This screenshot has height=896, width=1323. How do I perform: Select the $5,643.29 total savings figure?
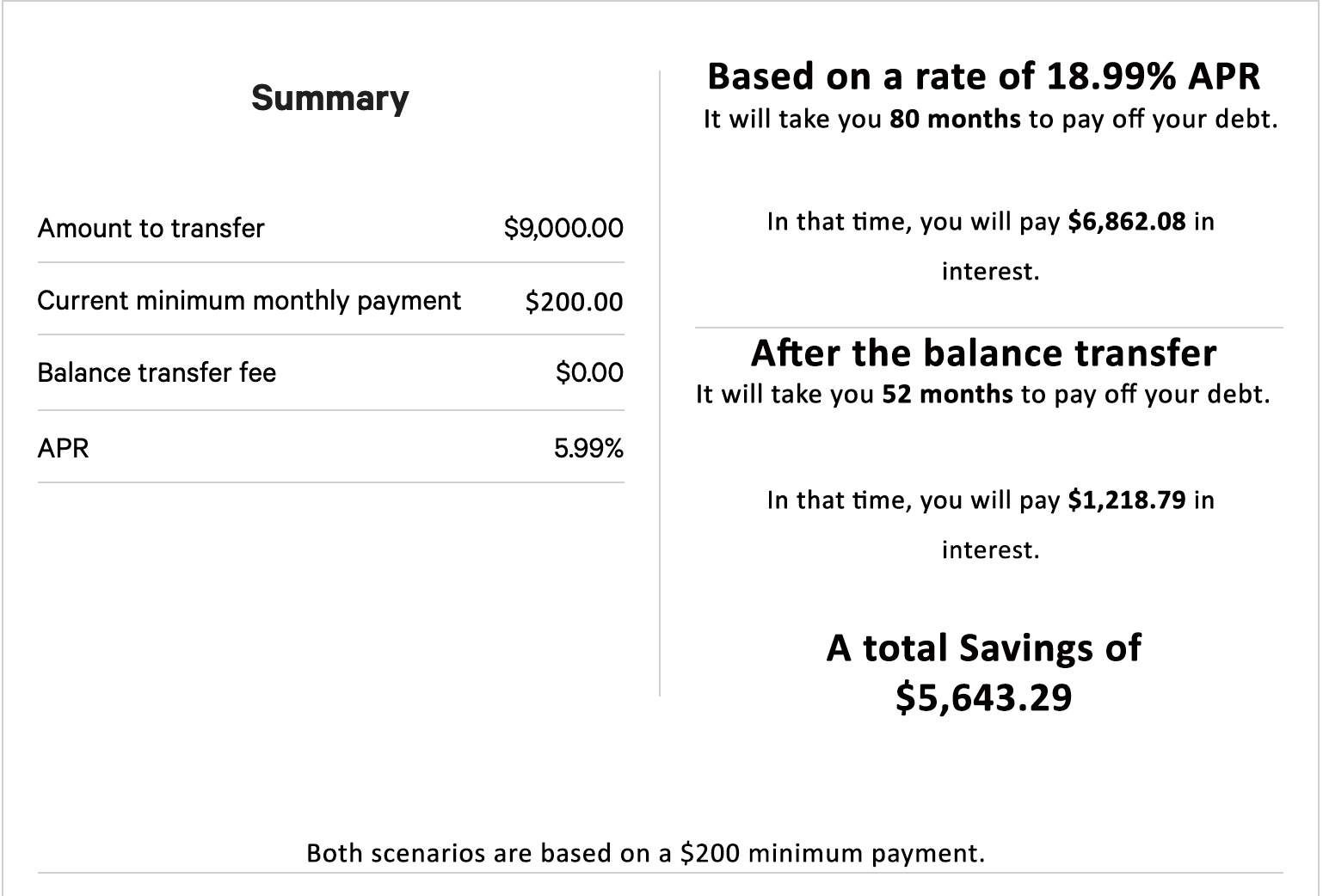pyautogui.click(x=983, y=697)
